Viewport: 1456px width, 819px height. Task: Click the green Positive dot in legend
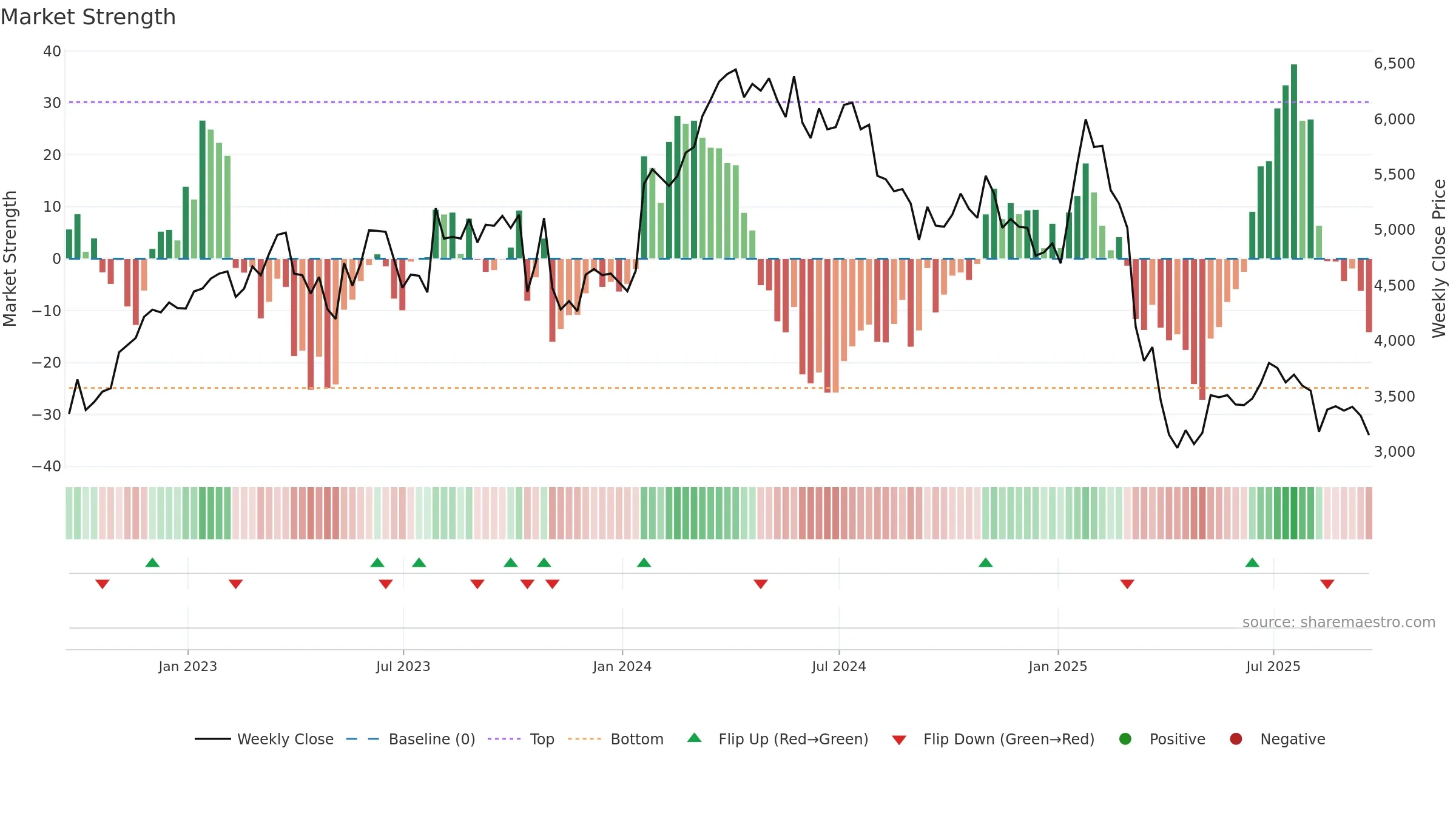(x=1125, y=739)
